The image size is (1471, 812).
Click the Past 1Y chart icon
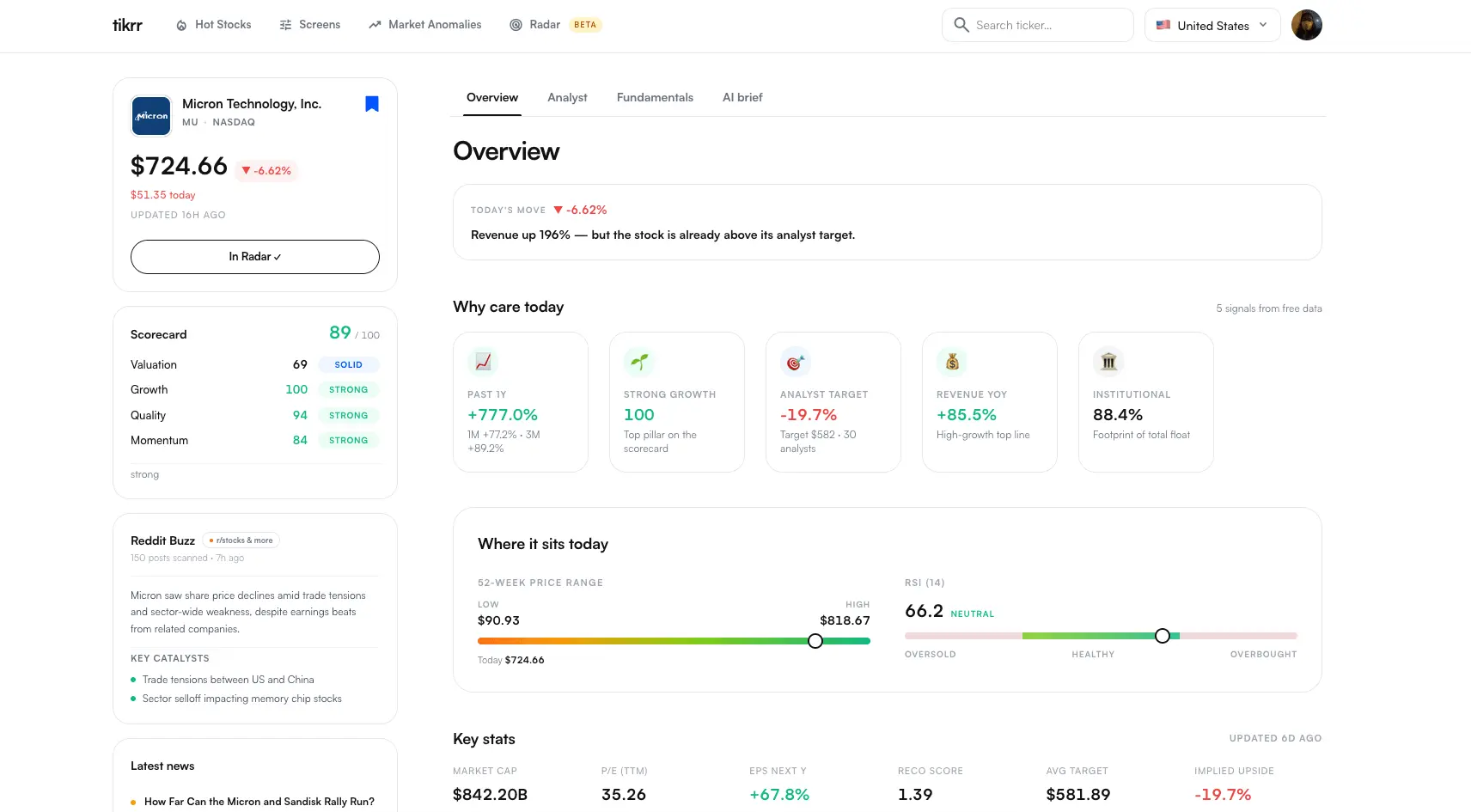point(483,362)
